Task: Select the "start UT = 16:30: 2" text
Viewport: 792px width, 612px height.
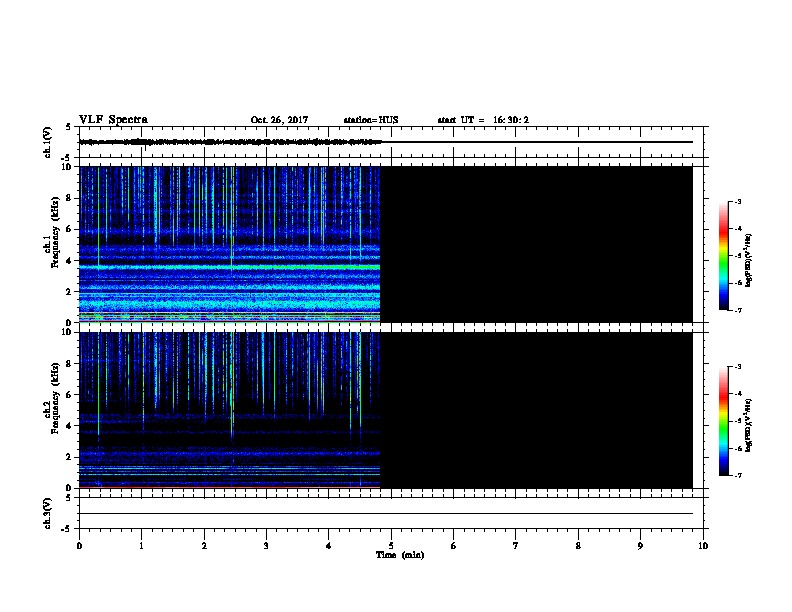Action: [x=483, y=120]
